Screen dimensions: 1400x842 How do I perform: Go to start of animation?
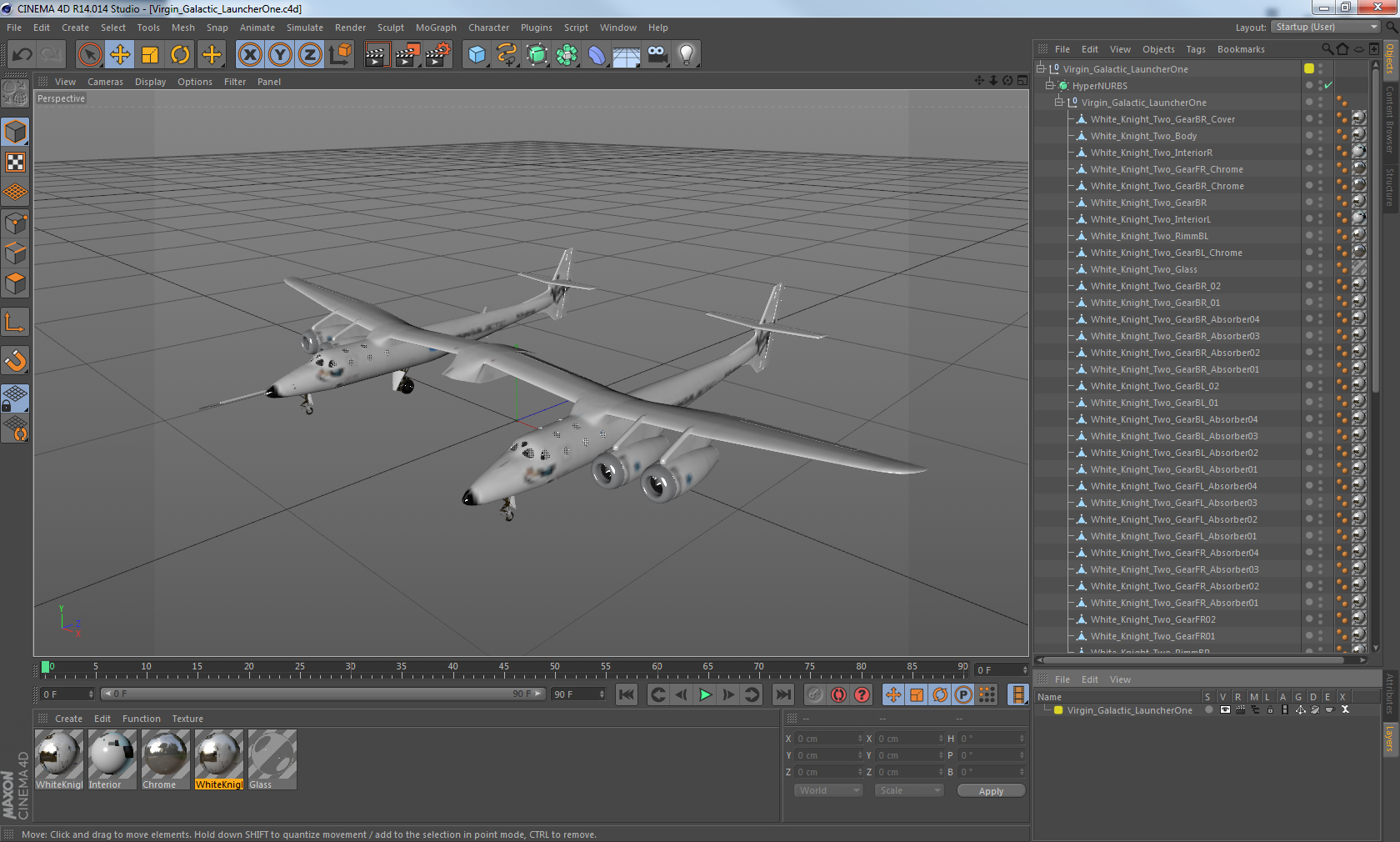click(x=627, y=694)
